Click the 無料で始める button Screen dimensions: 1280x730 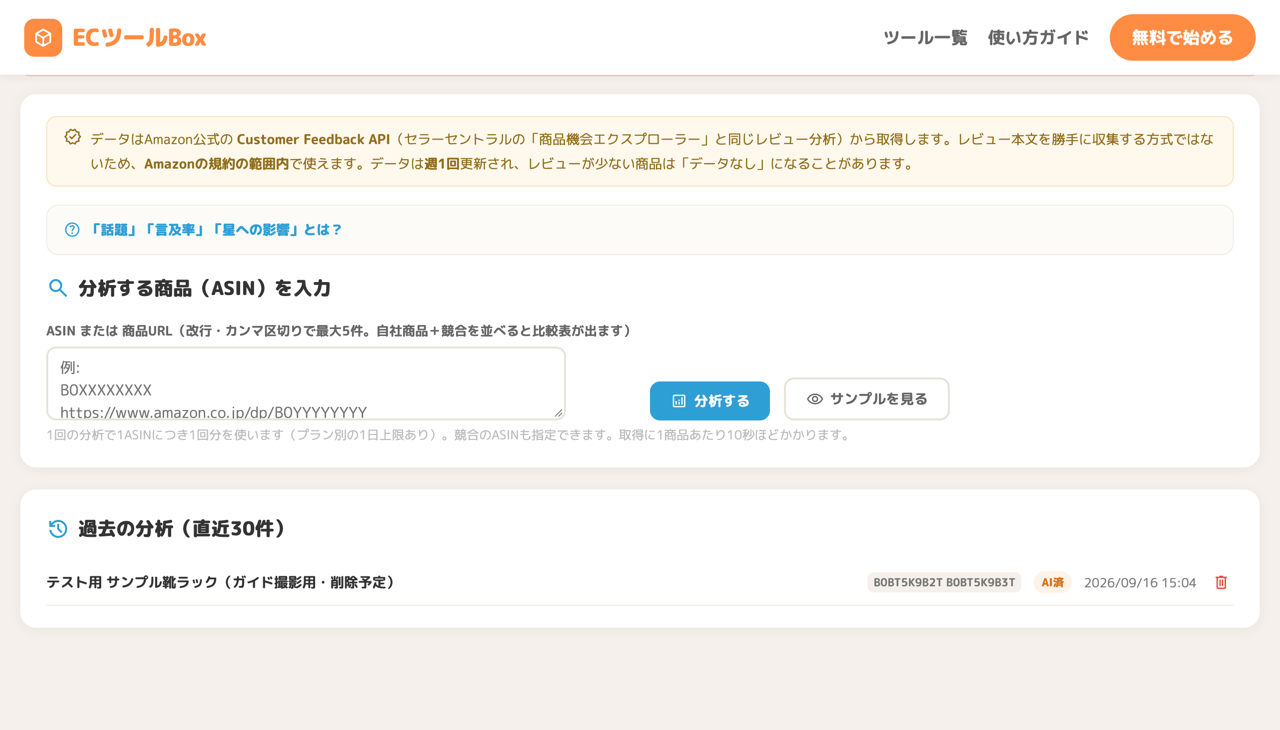pyautogui.click(x=1182, y=38)
